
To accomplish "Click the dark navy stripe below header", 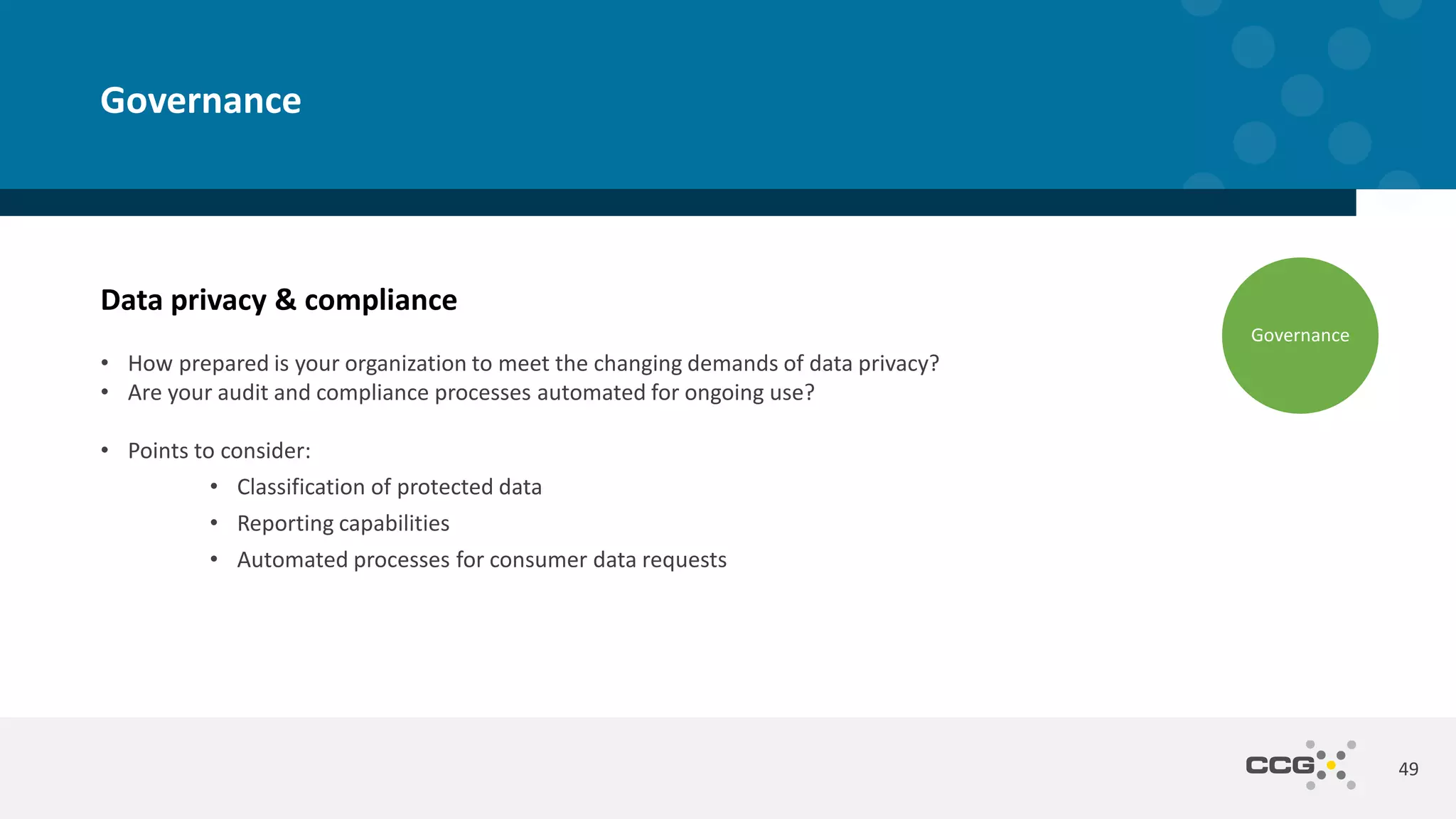I will (675, 203).
